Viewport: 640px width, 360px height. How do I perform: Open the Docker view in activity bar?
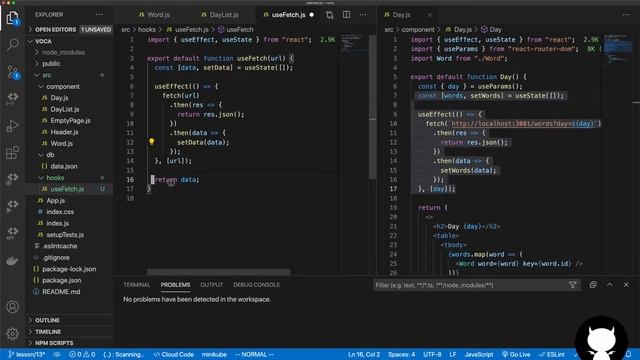13,260
